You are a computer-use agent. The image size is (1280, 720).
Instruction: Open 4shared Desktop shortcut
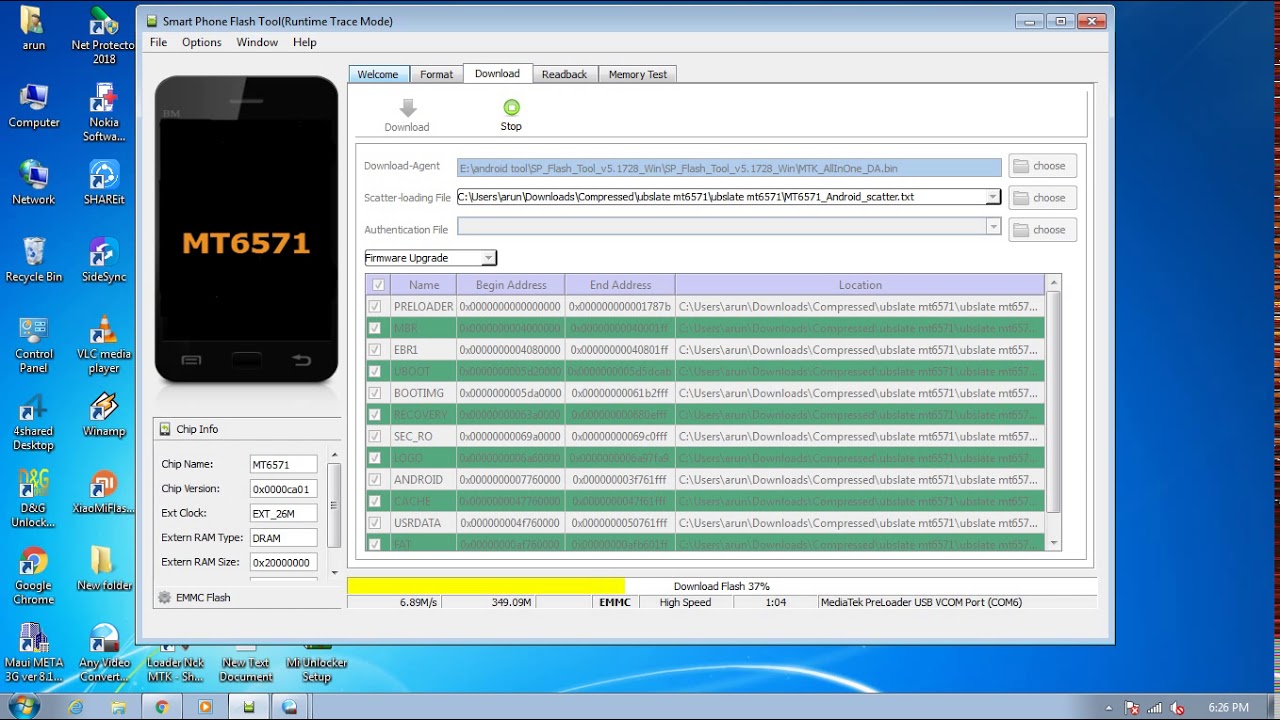tap(34, 421)
